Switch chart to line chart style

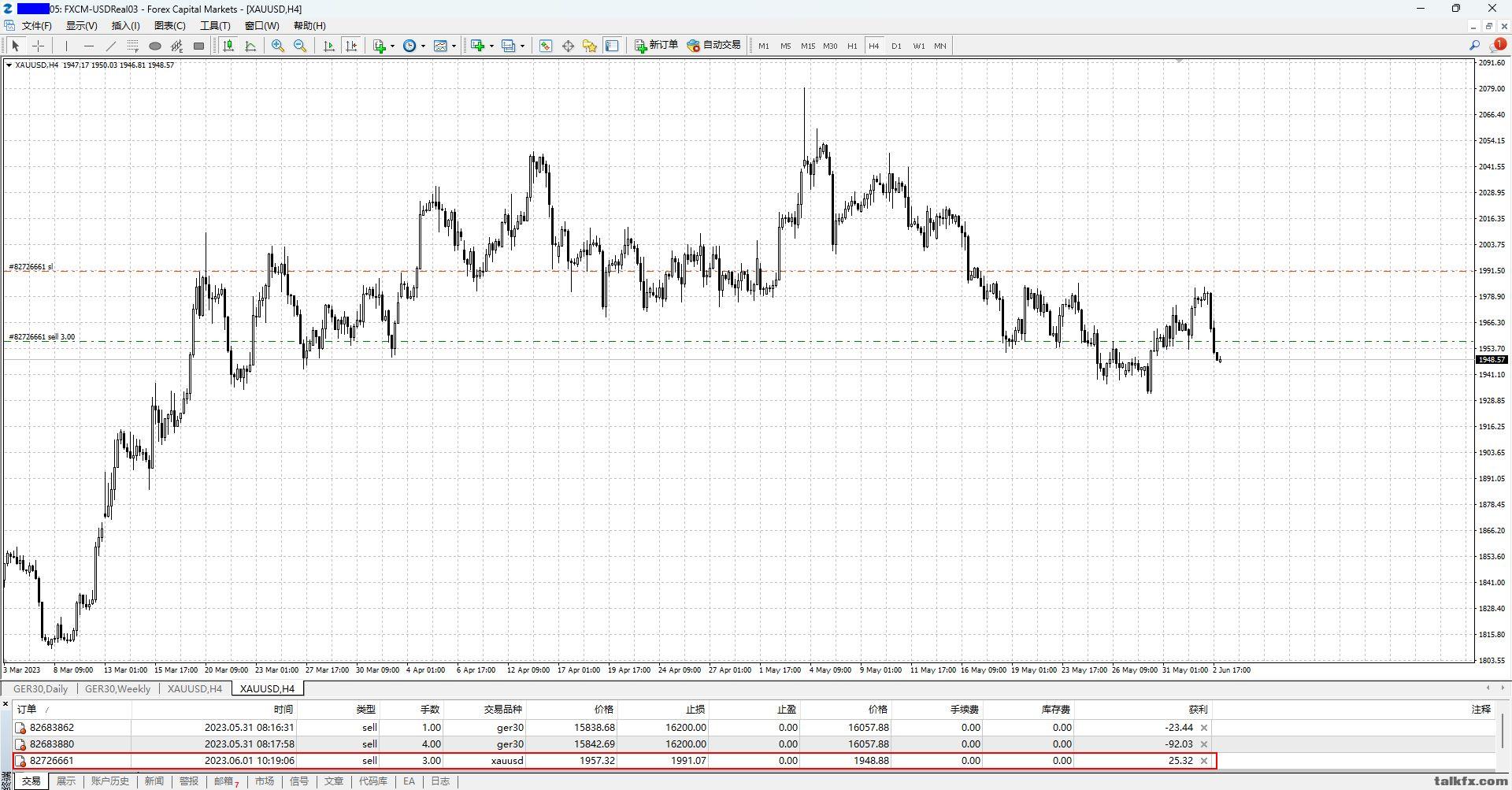[250, 46]
